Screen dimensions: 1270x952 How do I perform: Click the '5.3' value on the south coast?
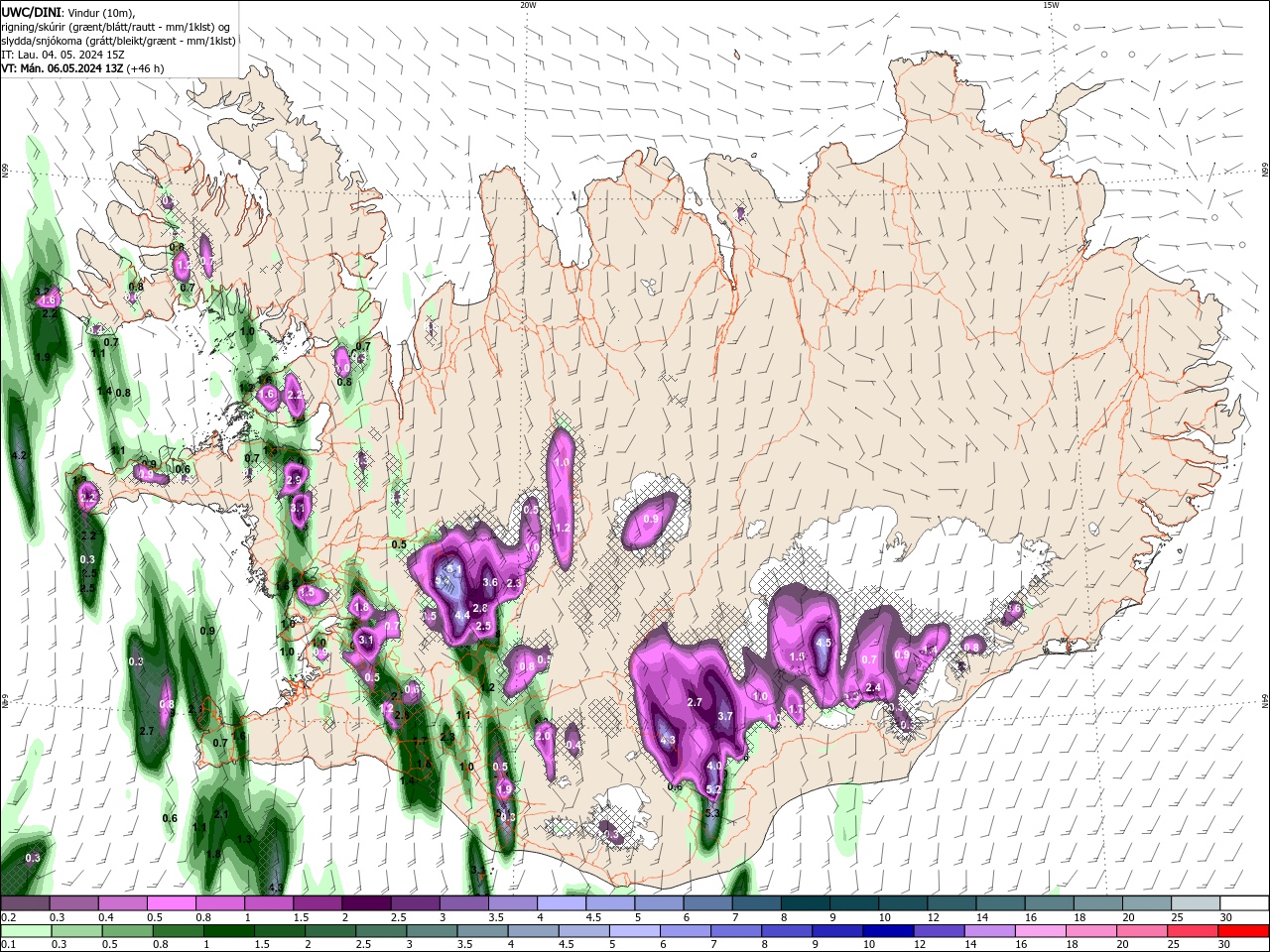point(711,813)
